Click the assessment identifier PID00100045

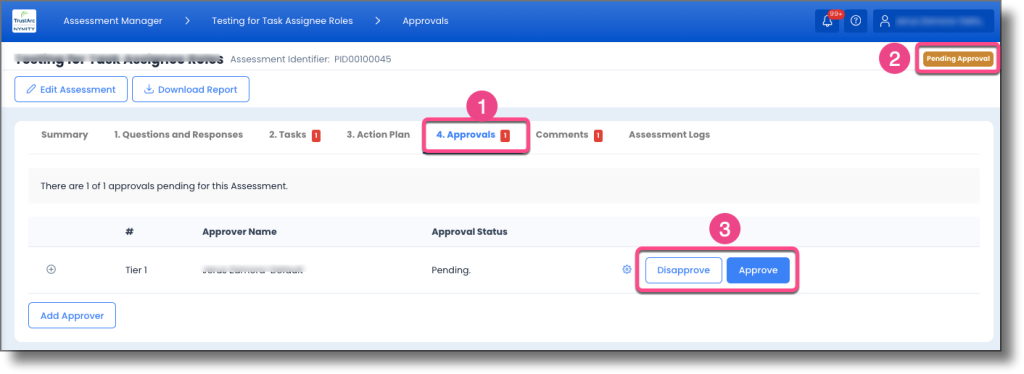pyautogui.click(x=362, y=59)
